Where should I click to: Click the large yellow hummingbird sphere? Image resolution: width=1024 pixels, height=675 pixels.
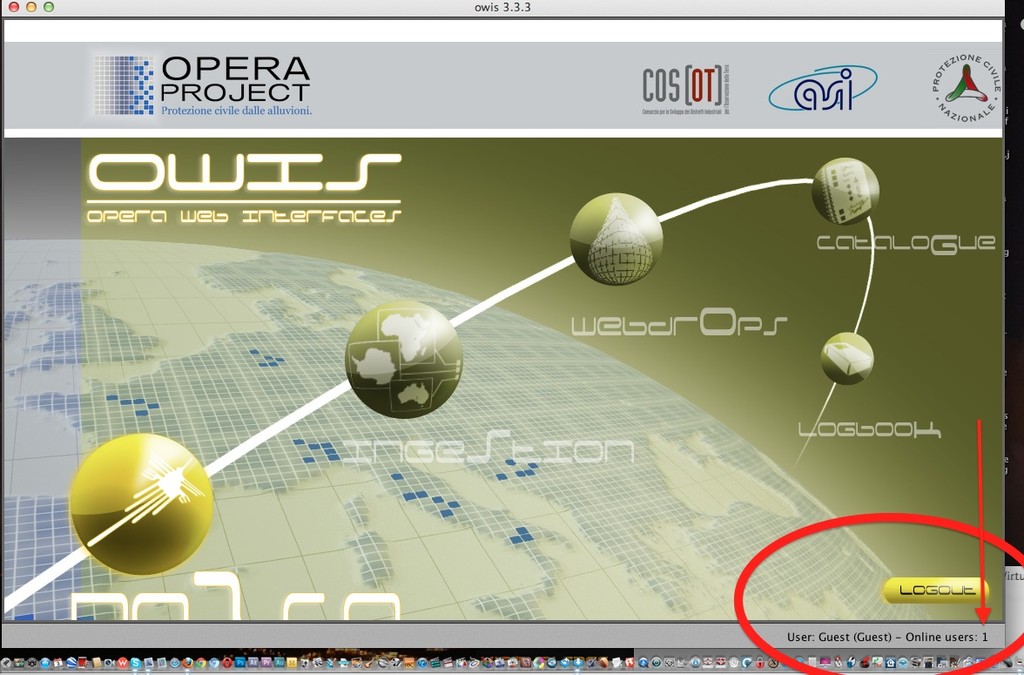pos(141,504)
